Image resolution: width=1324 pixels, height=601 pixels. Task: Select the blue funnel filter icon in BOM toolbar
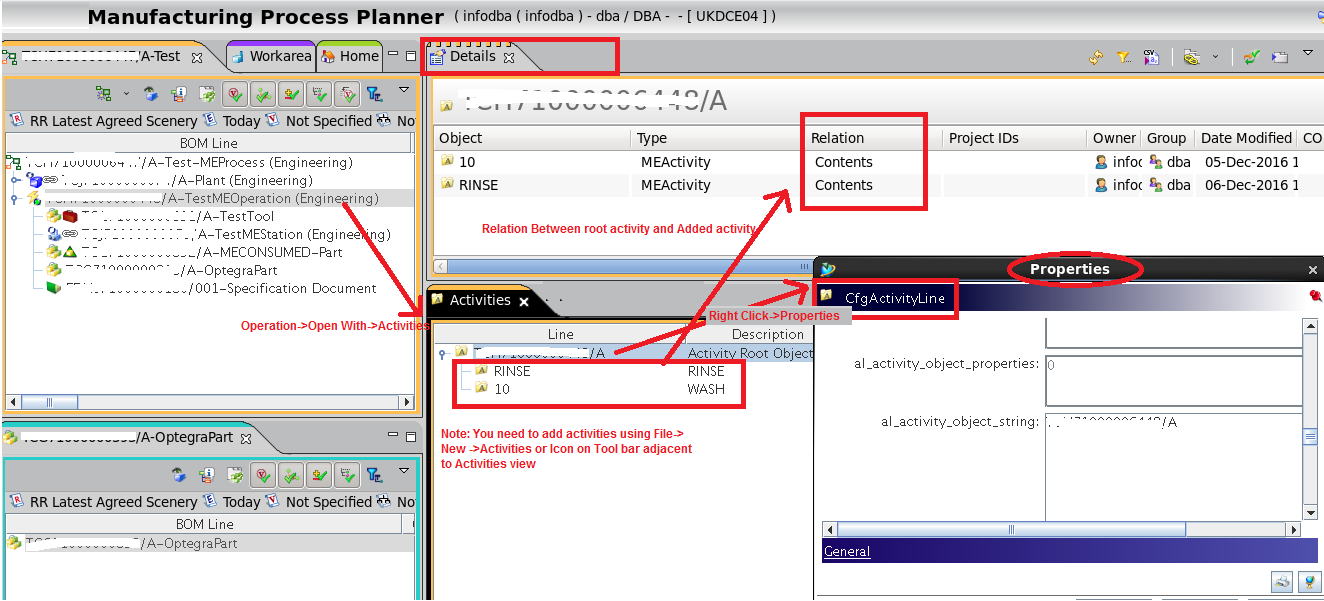pos(375,93)
